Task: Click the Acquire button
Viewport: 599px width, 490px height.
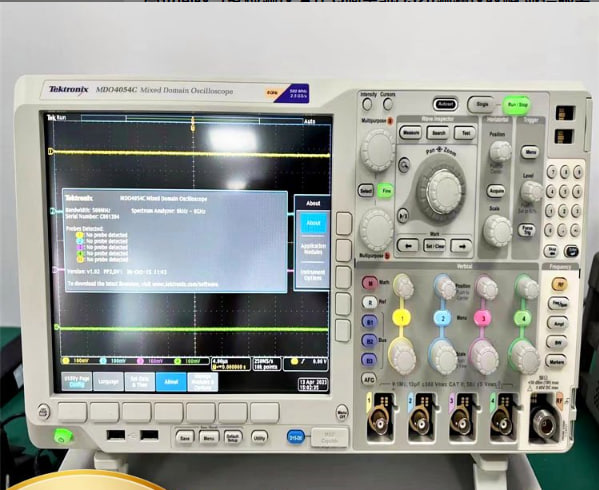Action: pyautogui.click(x=496, y=191)
